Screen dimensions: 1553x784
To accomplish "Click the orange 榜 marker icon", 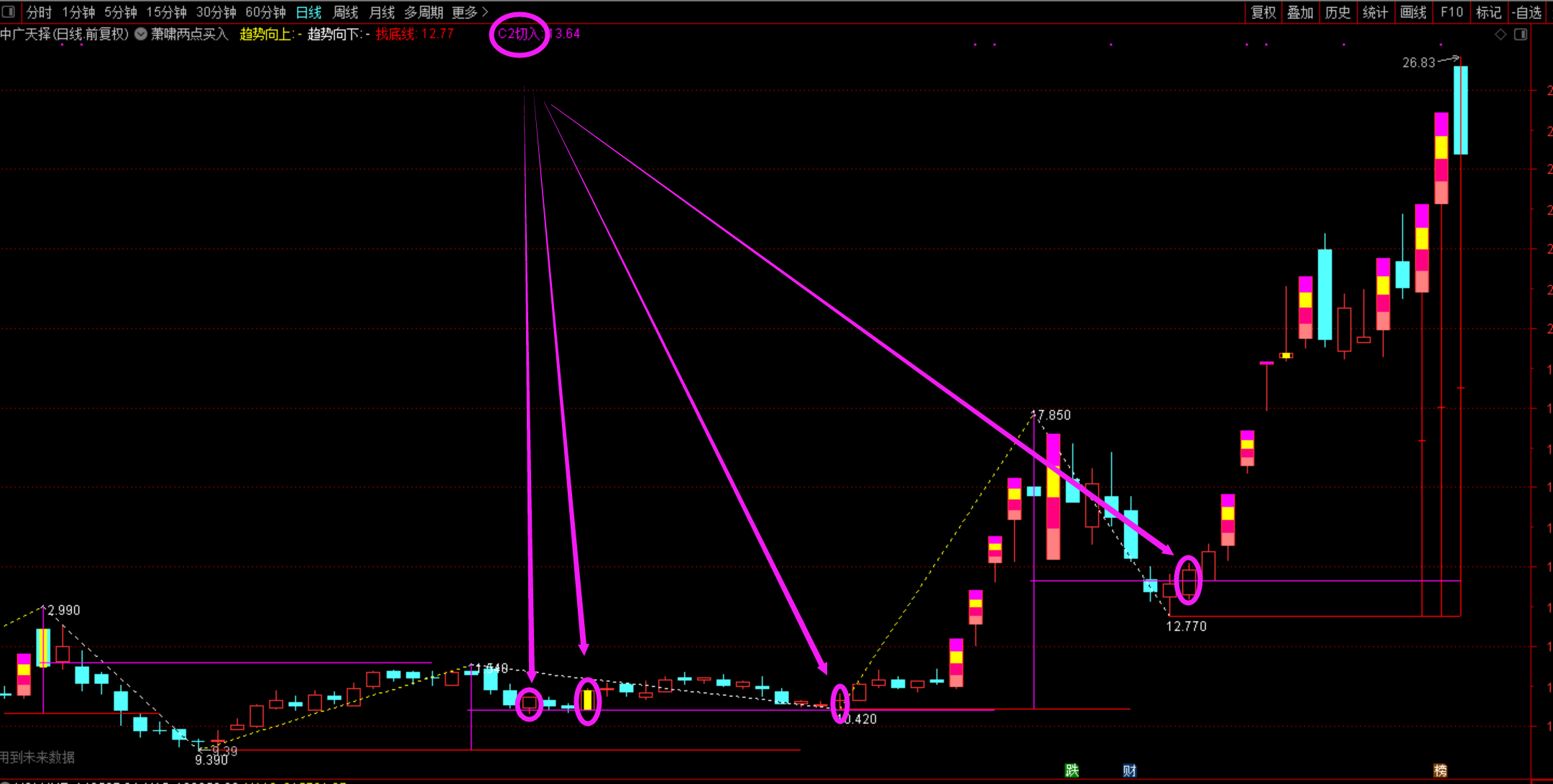I will (x=1440, y=770).
